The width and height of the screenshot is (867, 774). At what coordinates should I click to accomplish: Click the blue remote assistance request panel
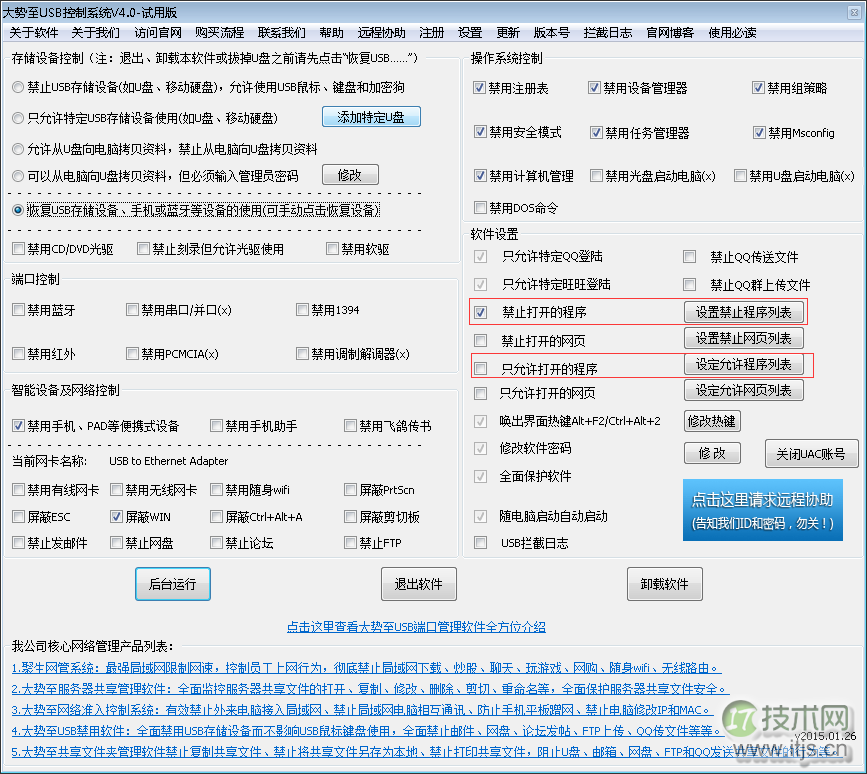point(763,510)
